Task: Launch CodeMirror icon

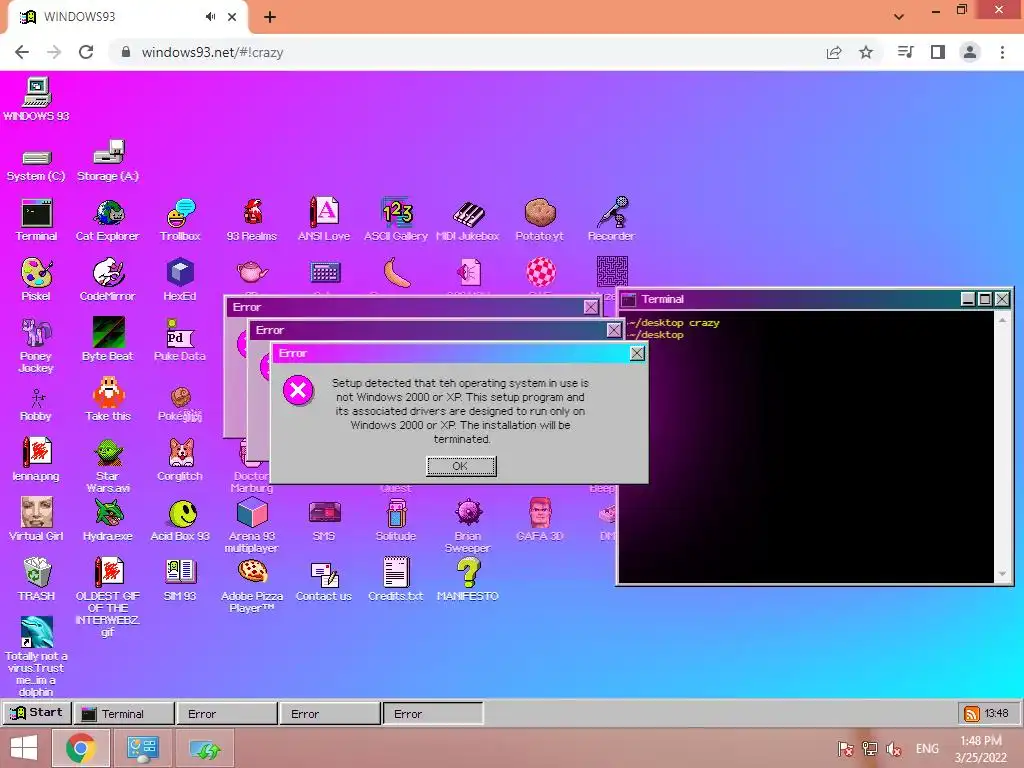Action: (x=108, y=280)
